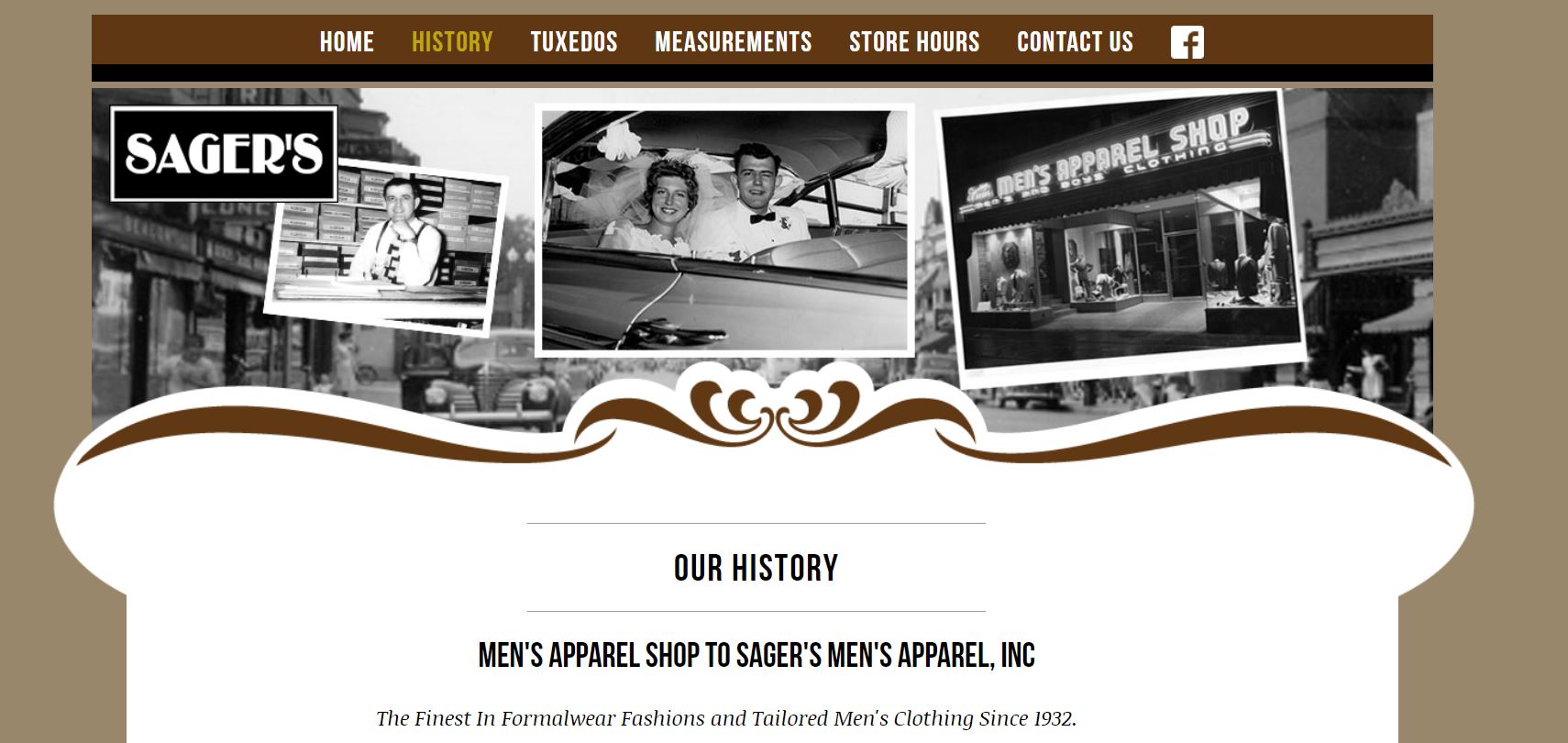This screenshot has width=1568, height=743.
Task: Go to the Home page
Action: coord(347,42)
